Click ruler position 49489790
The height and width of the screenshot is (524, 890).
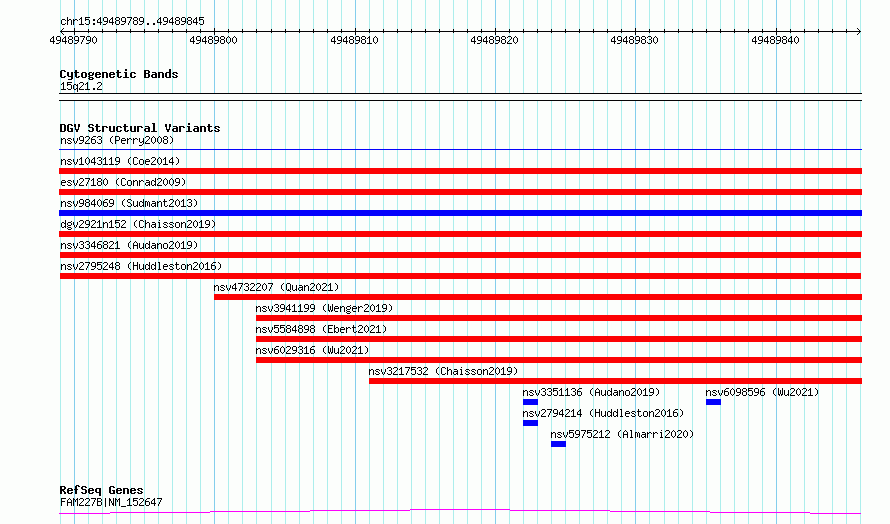(x=73, y=40)
